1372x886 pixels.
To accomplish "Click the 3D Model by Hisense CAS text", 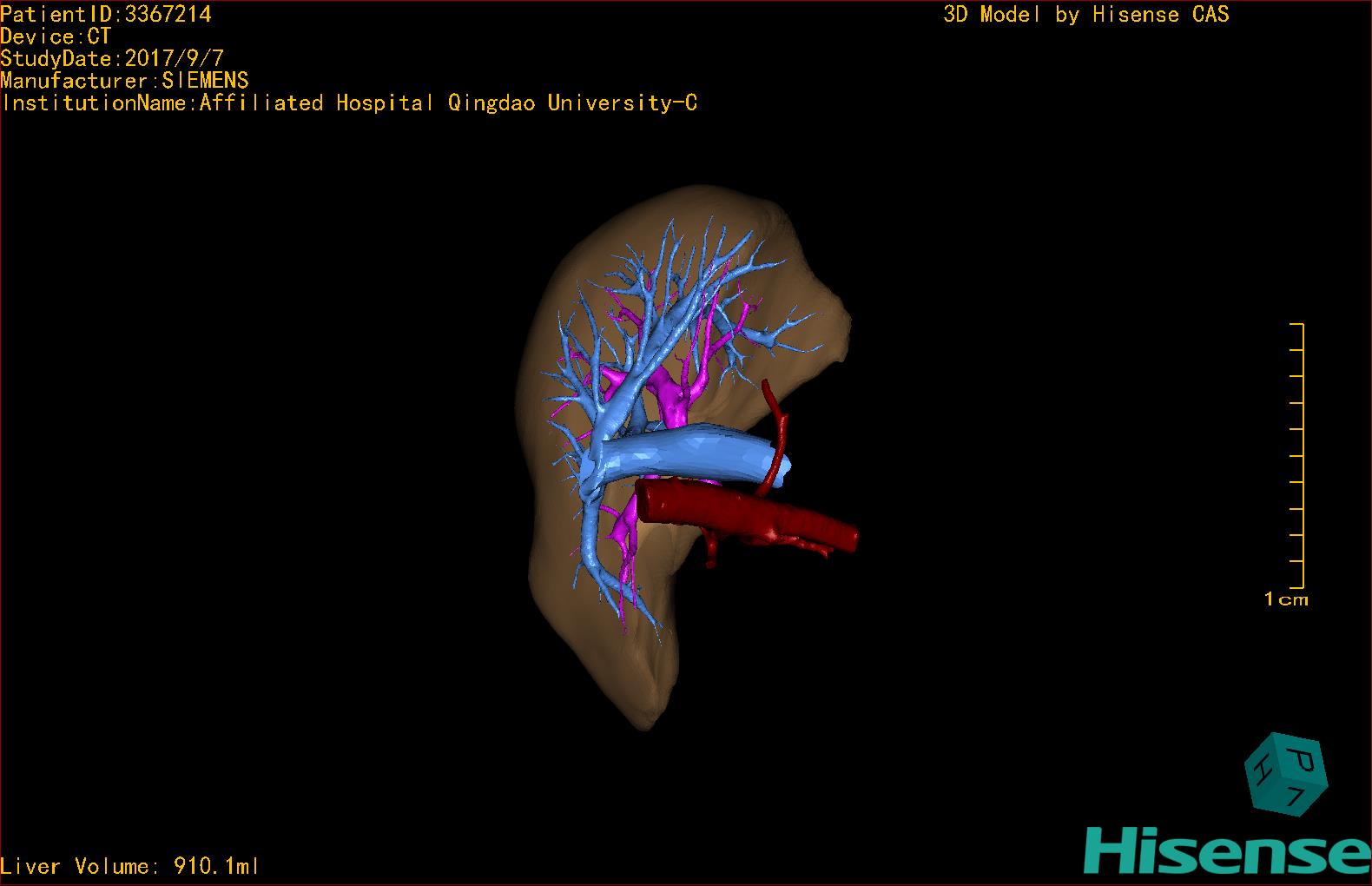I will click(x=1086, y=14).
